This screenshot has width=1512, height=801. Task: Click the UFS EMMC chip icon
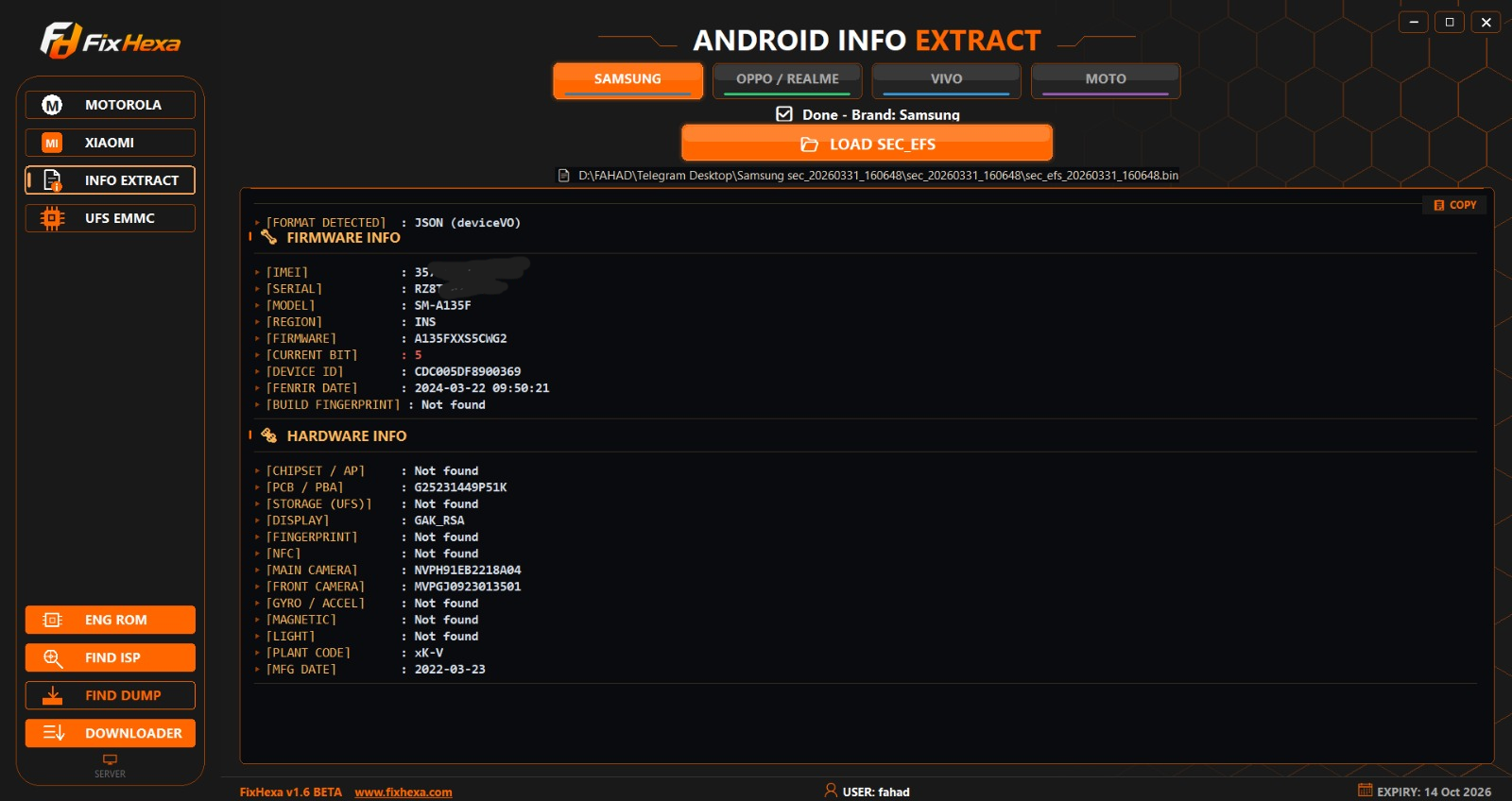pos(52,218)
